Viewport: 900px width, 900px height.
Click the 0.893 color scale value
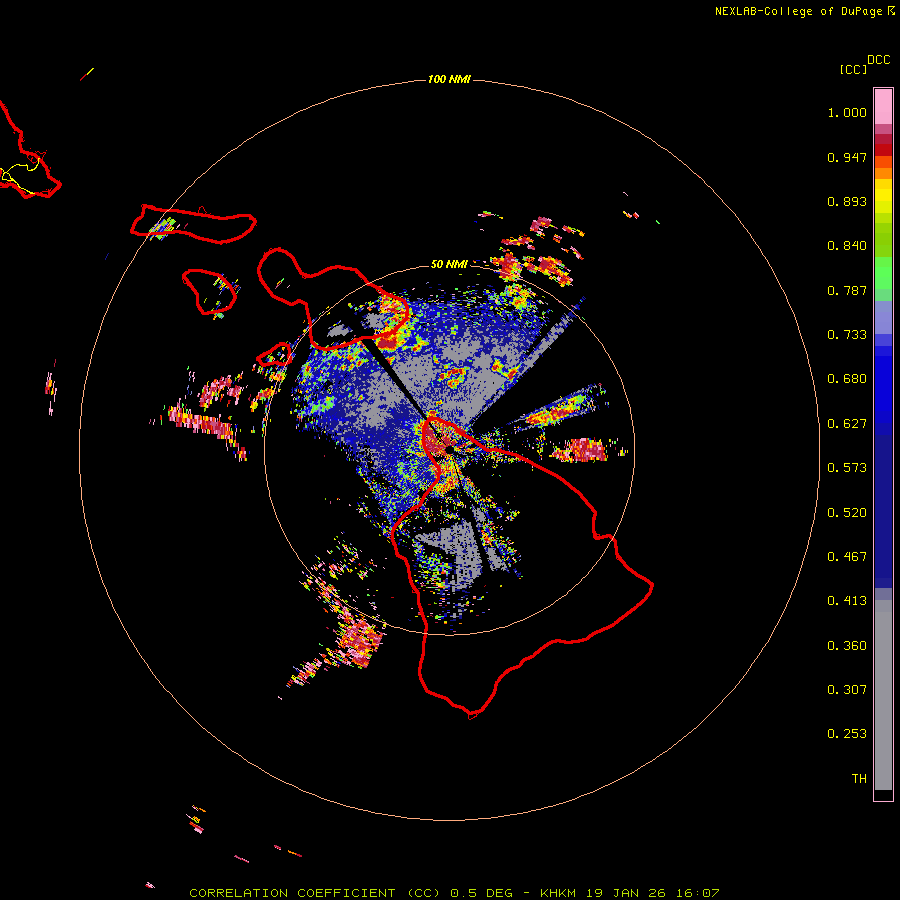[847, 201]
